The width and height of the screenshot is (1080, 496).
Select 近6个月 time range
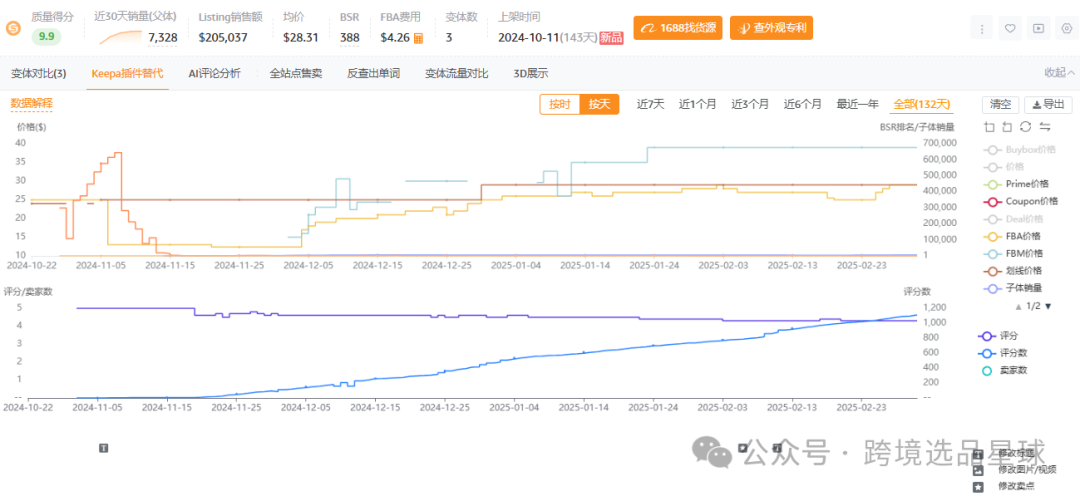click(802, 105)
